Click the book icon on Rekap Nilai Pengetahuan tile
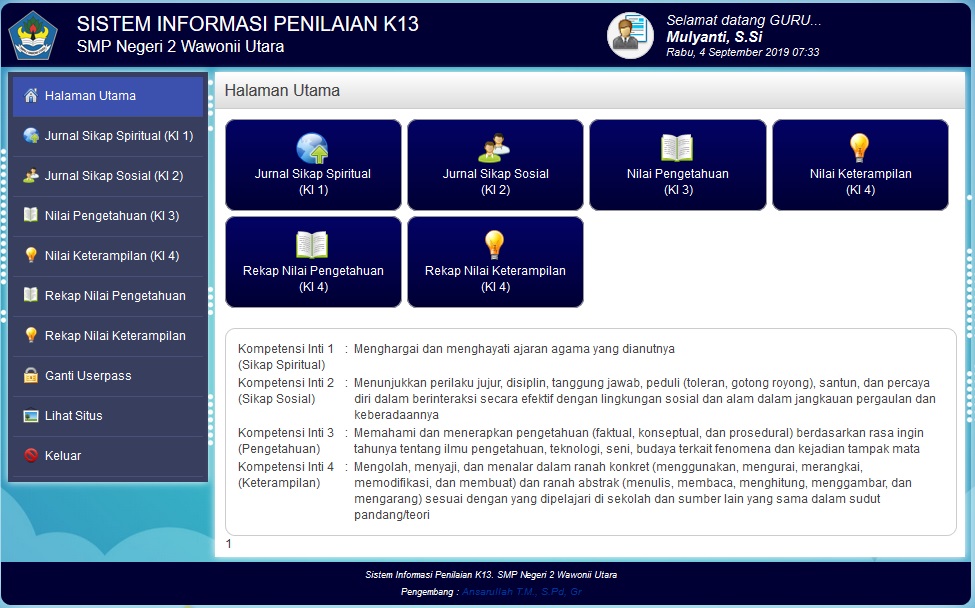Screen dimensions: 975x608 (x=312, y=245)
